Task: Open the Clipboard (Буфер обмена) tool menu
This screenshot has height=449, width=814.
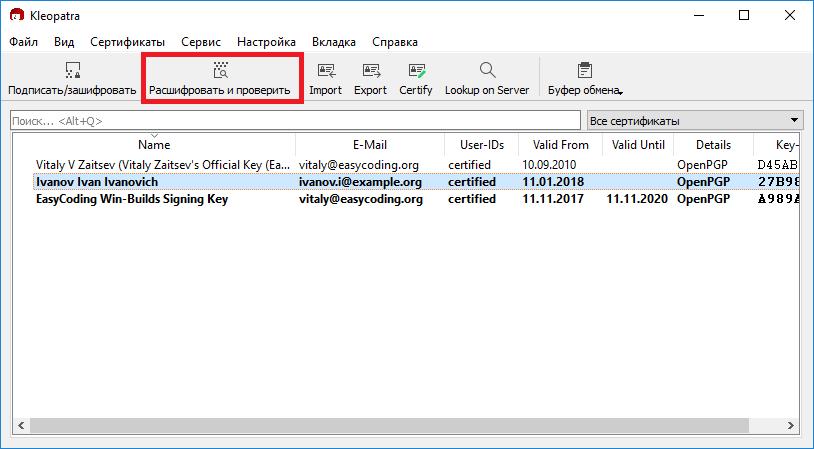Action: (x=585, y=79)
